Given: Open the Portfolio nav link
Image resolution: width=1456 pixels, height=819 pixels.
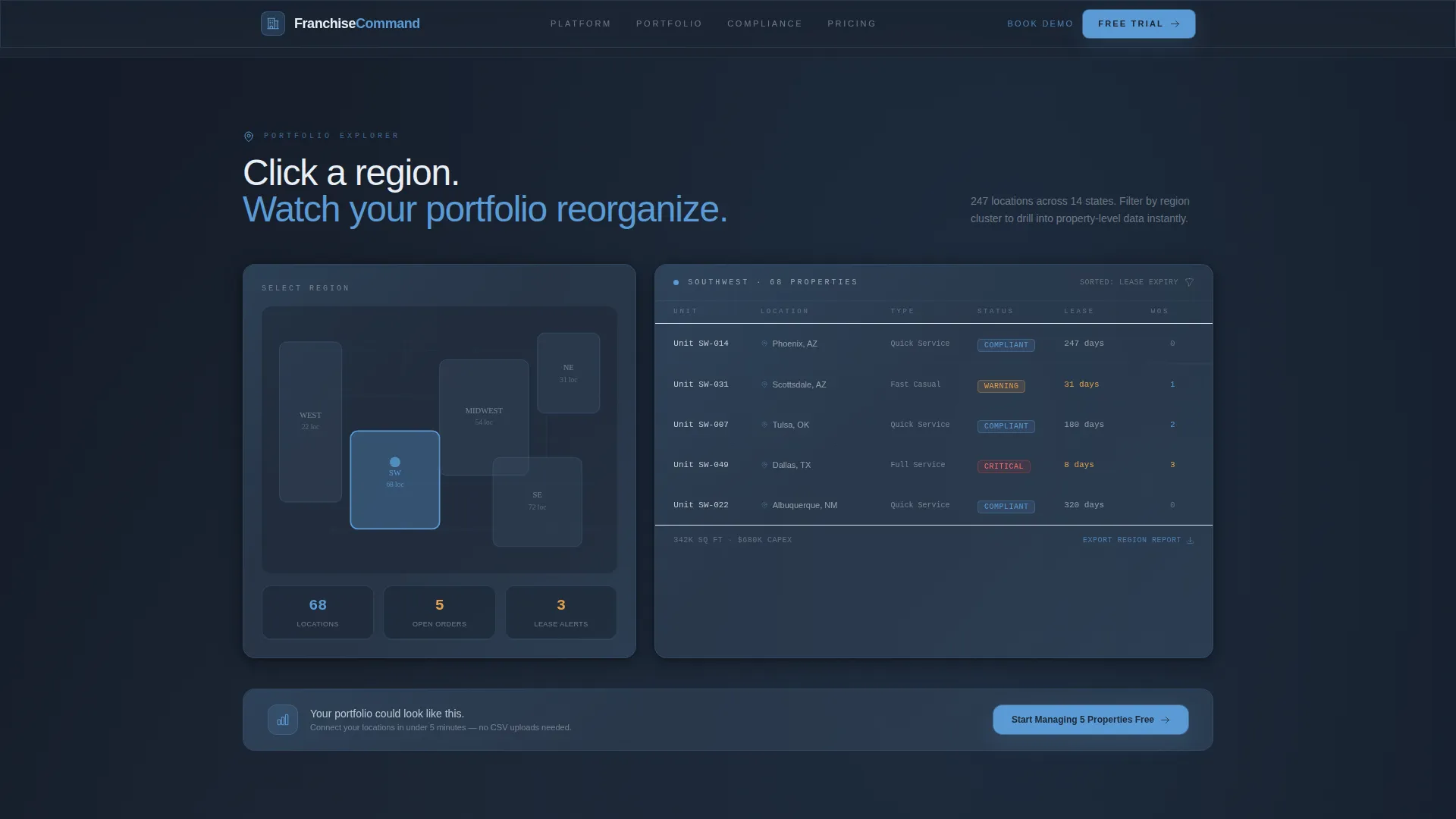Looking at the screenshot, I should pos(670,24).
